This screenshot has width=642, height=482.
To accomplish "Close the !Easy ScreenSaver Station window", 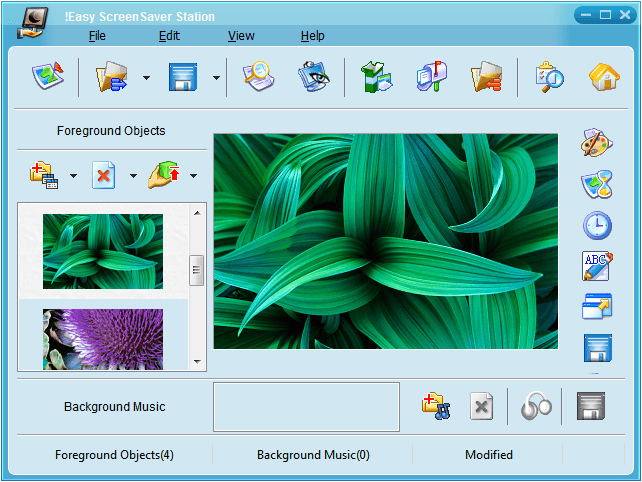I will [625, 15].
